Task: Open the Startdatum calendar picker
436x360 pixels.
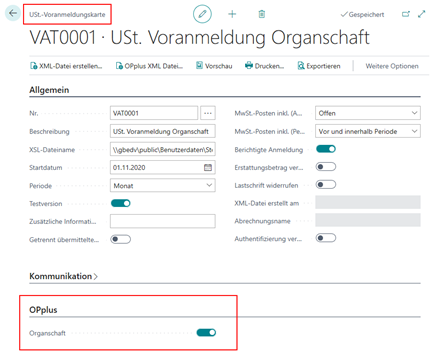Action: point(208,167)
